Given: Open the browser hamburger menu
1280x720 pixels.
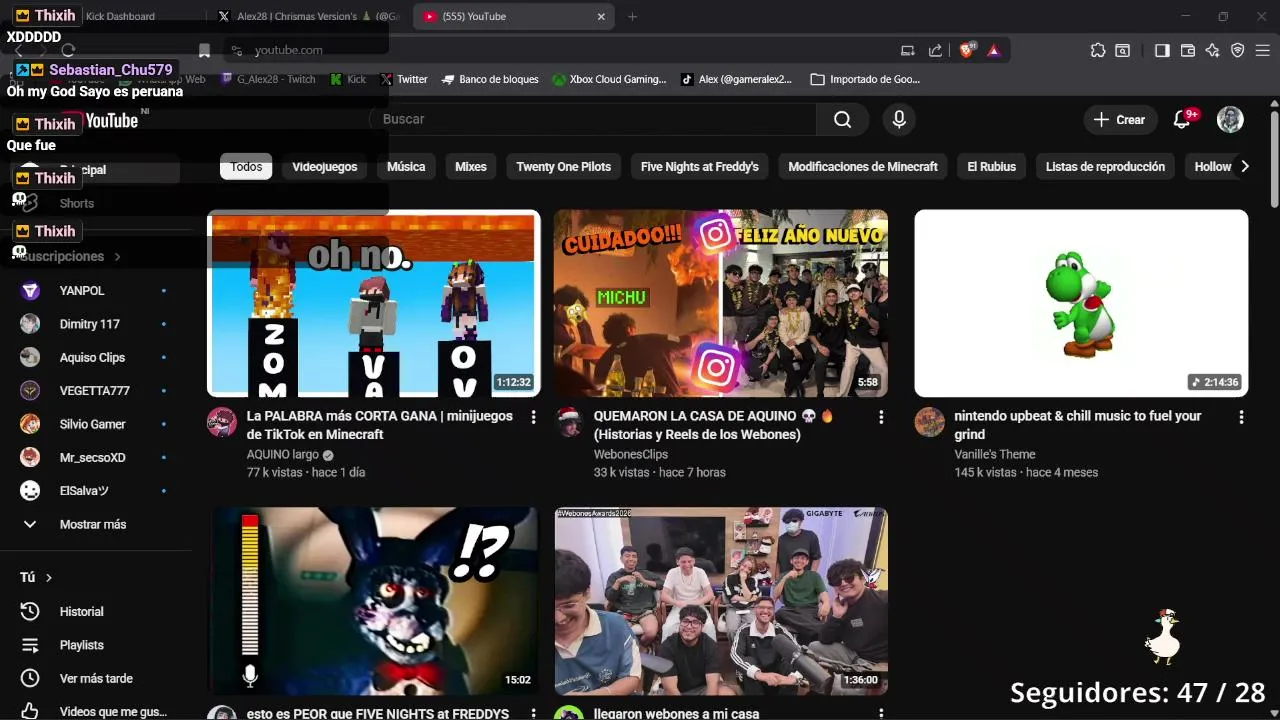Looking at the screenshot, I should [1262, 50].
